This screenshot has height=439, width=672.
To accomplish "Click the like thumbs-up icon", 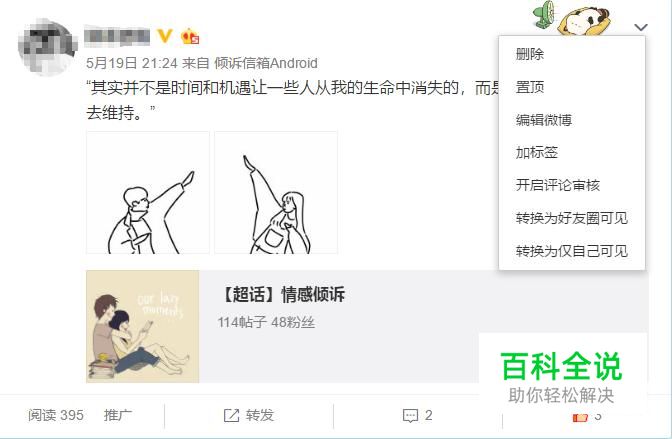I will pos(580,417).
